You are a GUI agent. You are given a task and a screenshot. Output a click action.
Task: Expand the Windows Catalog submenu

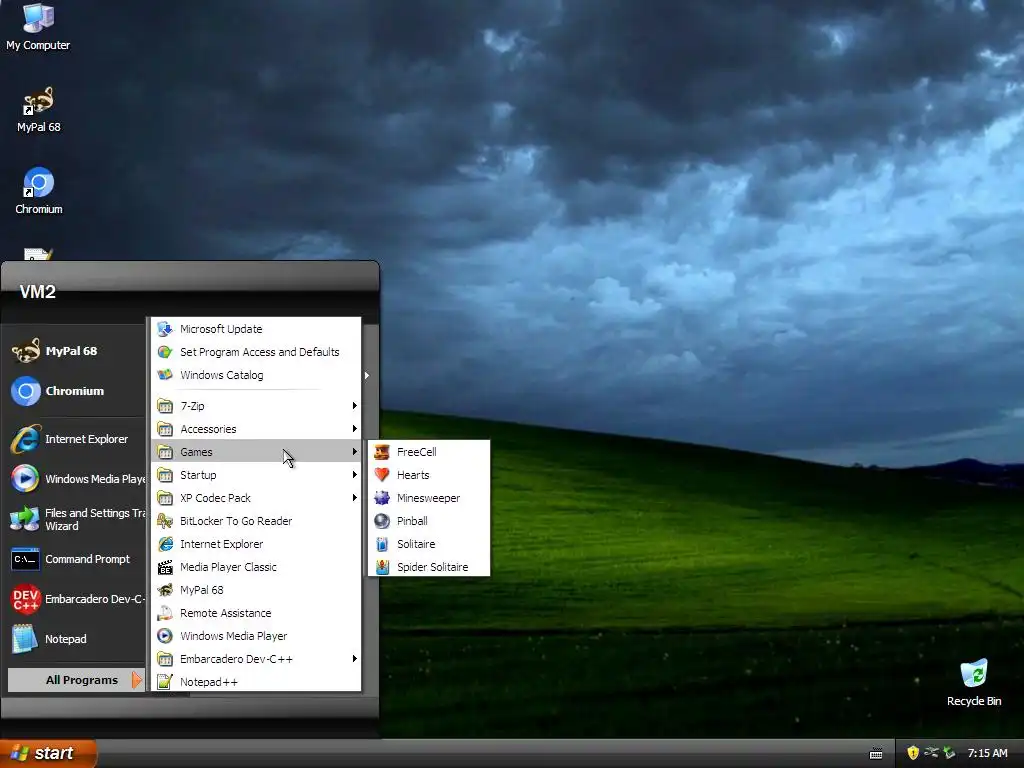256,375
